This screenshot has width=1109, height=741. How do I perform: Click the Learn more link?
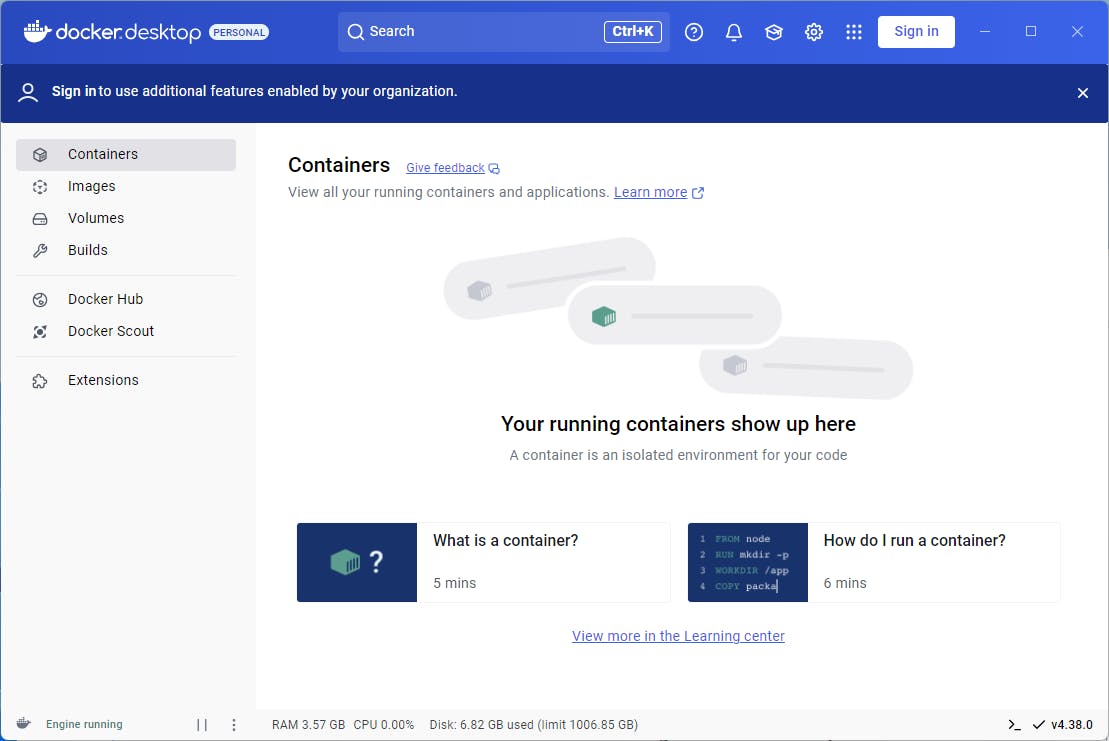650,192
